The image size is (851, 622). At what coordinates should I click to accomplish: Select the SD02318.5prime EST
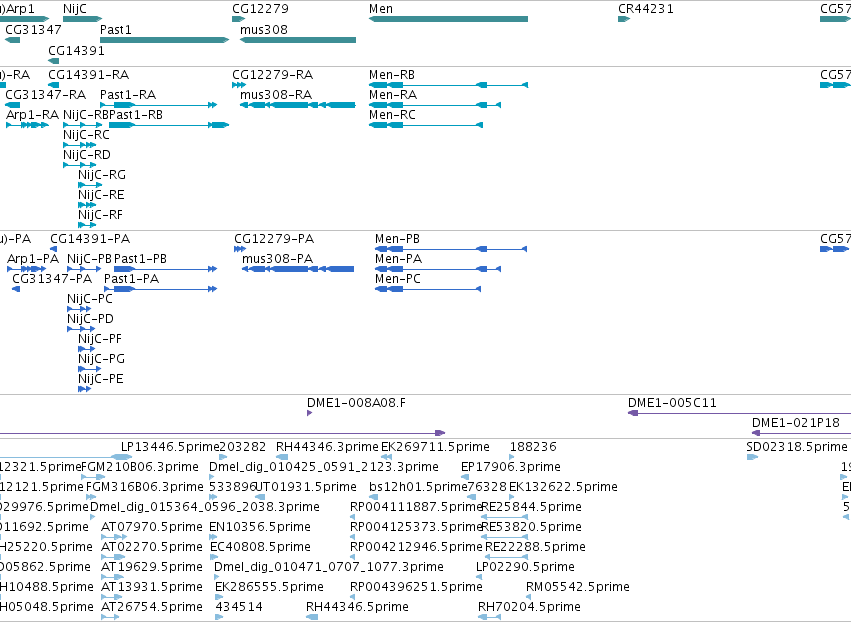(x=752, y=457)
